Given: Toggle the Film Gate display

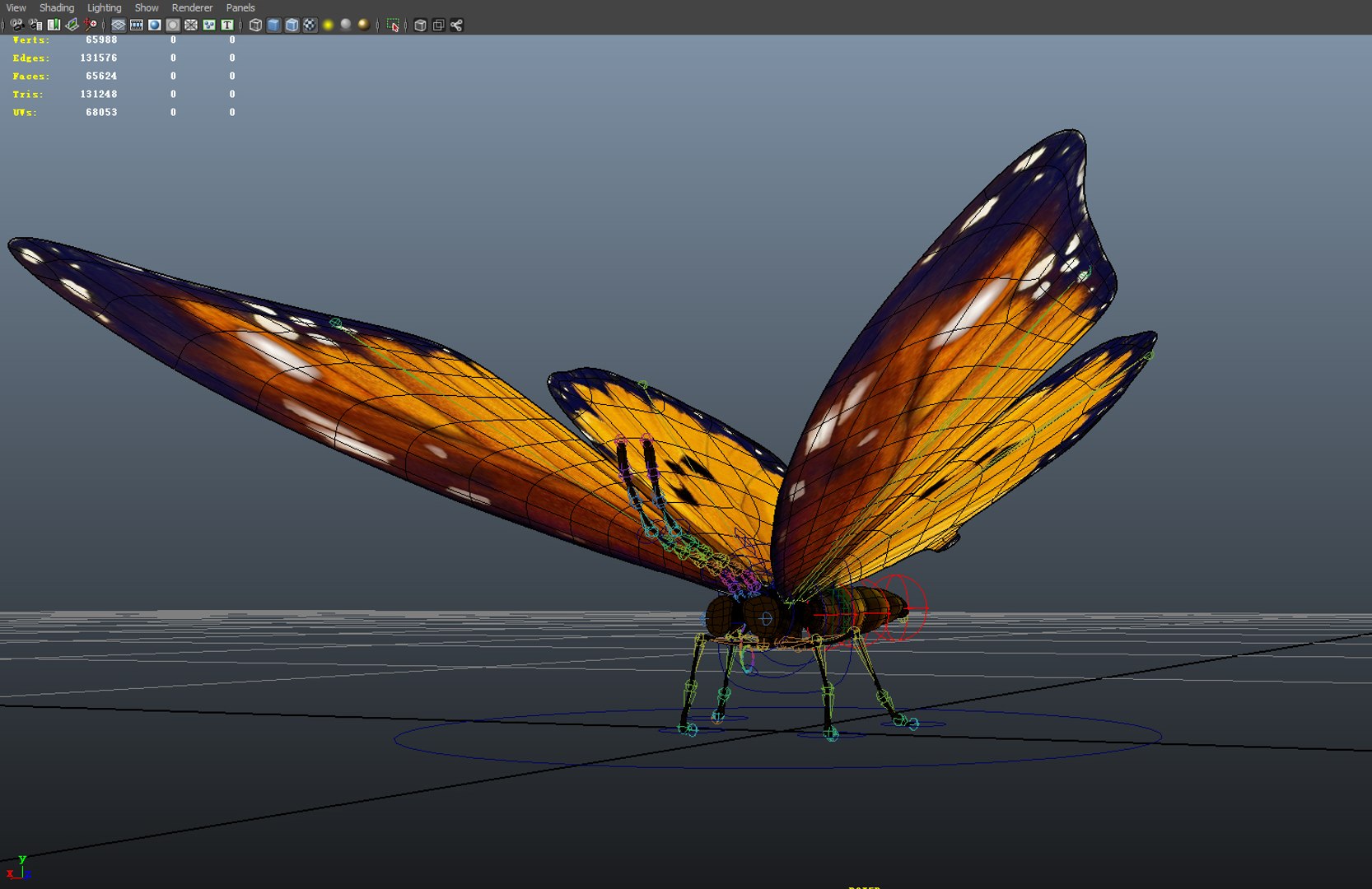Looking at the screenshot, I should (x=136, y=25).
